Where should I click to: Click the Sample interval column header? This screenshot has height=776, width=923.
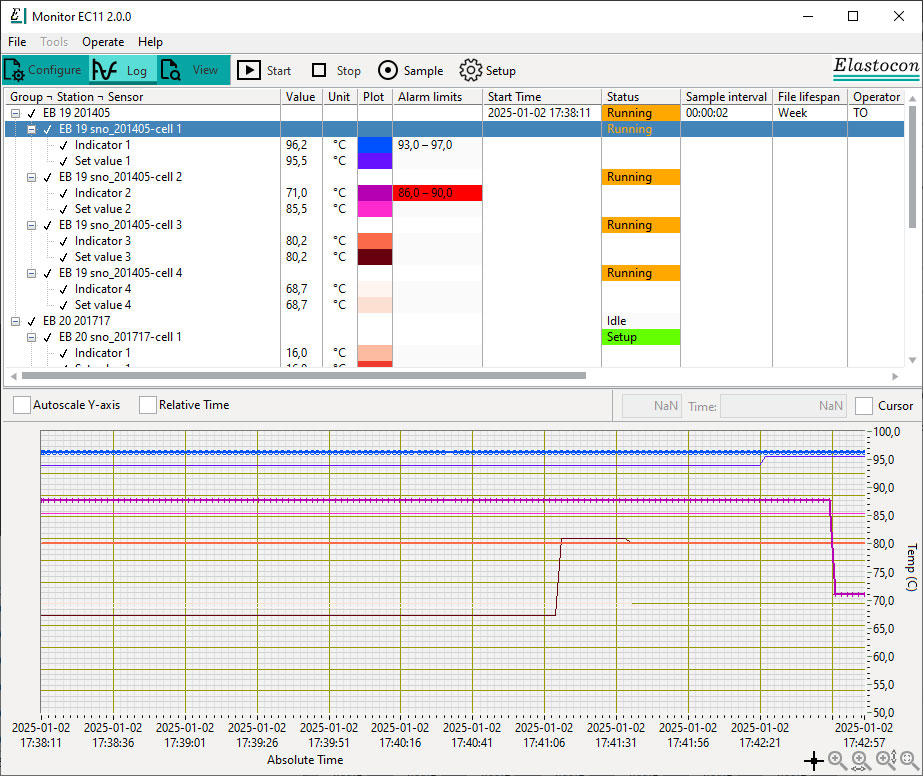click(726, 97)
